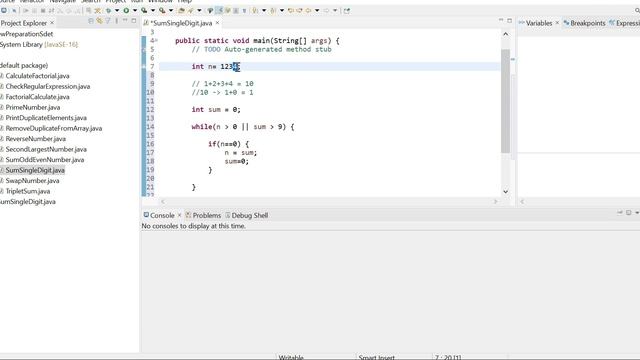Click the Next Annotation toolbar icon
This screenshot has height=360, width=640.
(x=255, y=11)
